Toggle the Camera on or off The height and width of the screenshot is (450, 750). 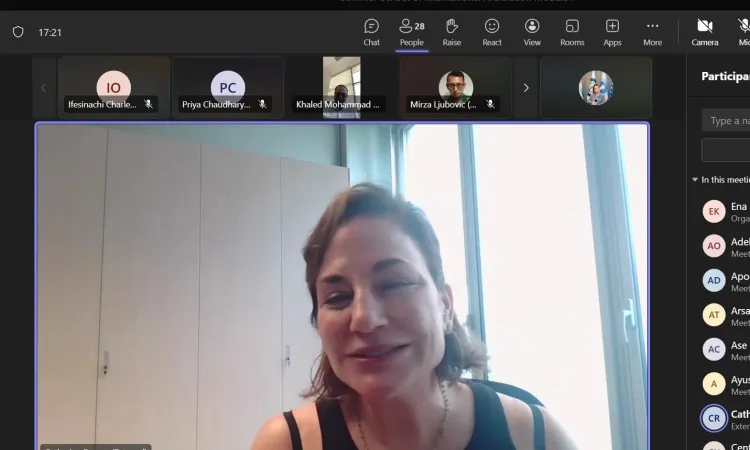705,31
